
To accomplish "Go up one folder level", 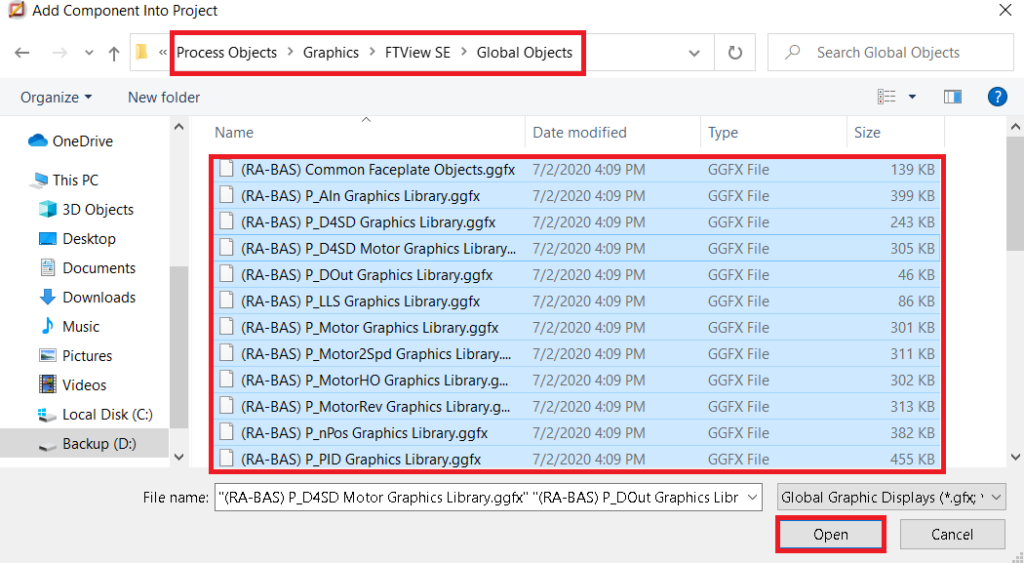I will [x=114, y=53].
